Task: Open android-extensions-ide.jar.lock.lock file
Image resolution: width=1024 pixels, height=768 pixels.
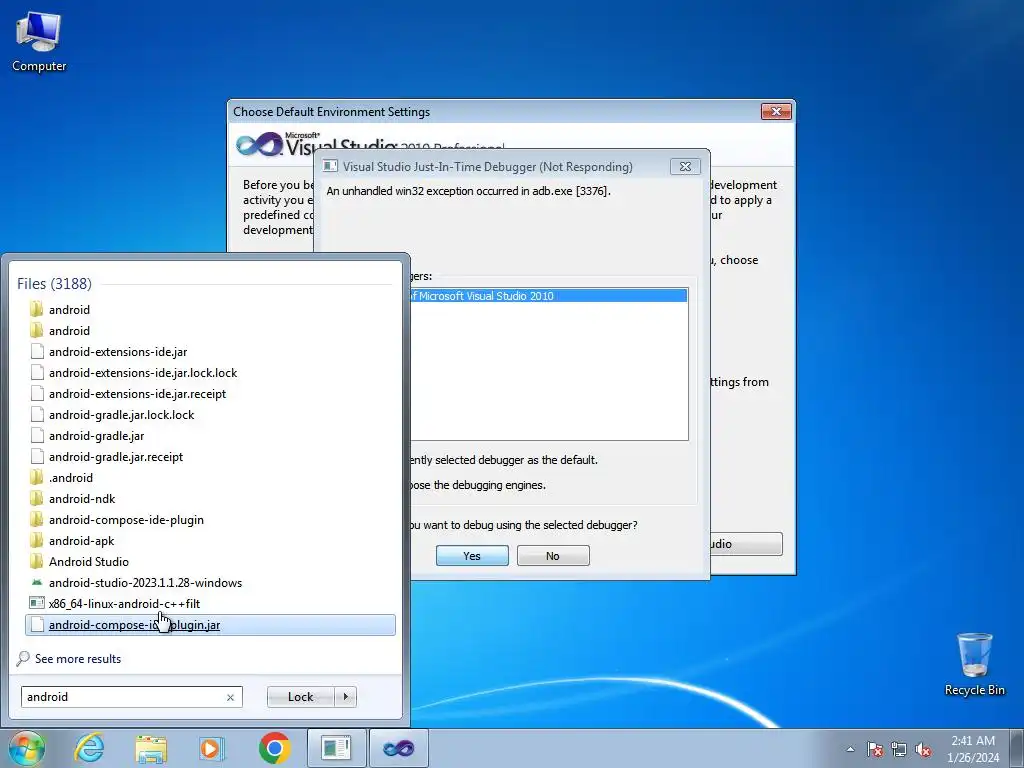Action: click(x=210, y=372)
